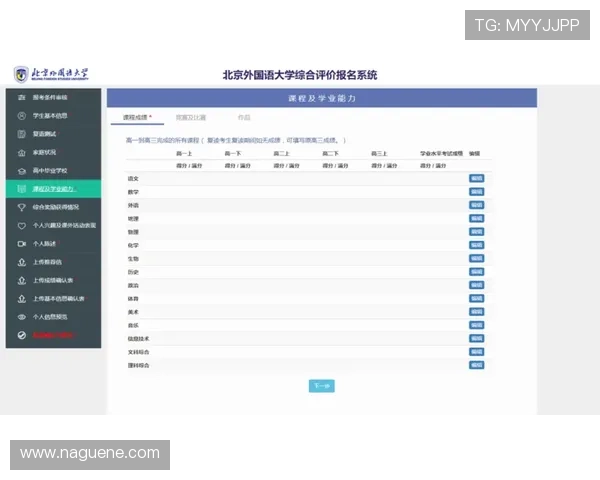Click the 编辑 button in the 物理 row
The height and width of the screenshot is (480, 600).
pyautogui.click(x=476, y=232)
